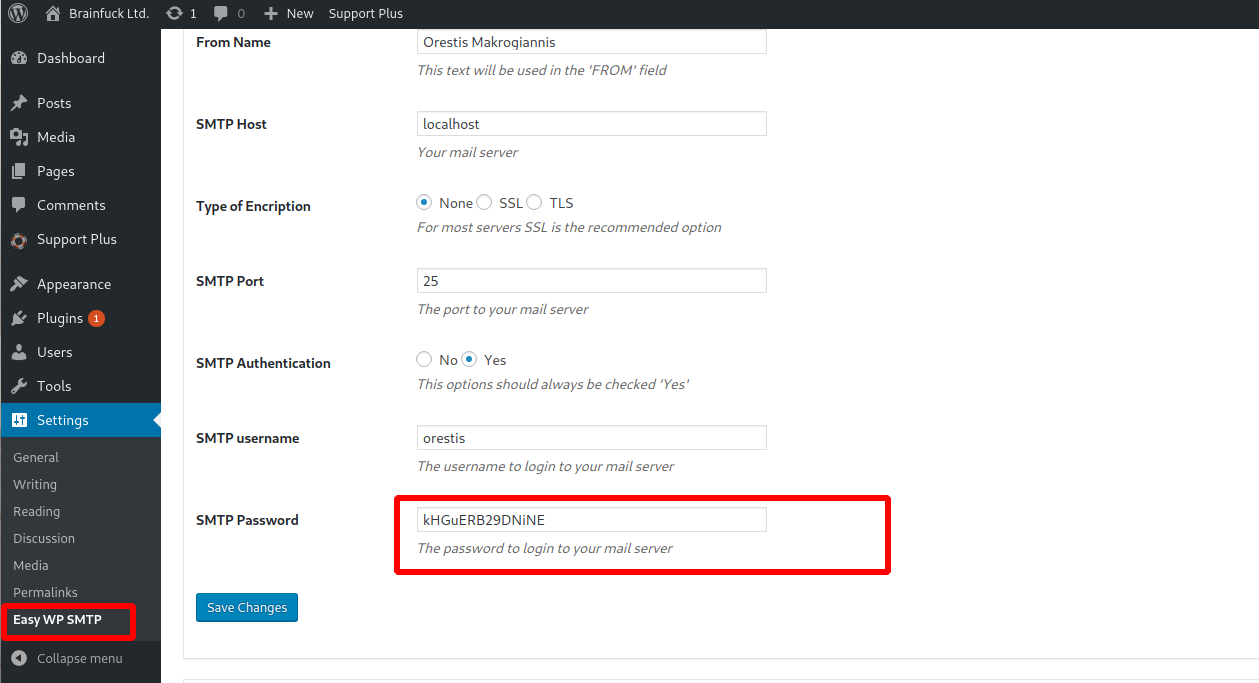Select None for type of encryption

click(424, 202)
